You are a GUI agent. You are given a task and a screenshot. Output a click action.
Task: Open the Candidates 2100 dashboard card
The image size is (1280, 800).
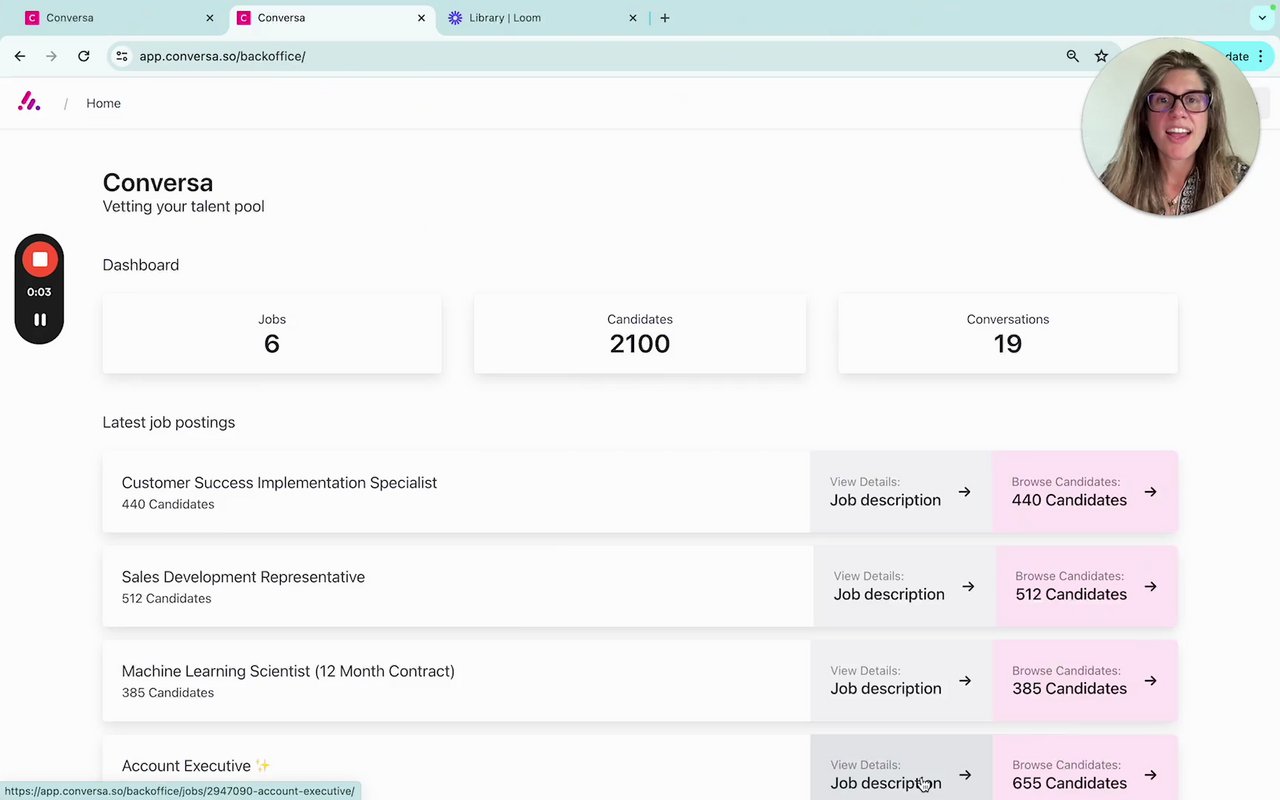pos(640,334)
